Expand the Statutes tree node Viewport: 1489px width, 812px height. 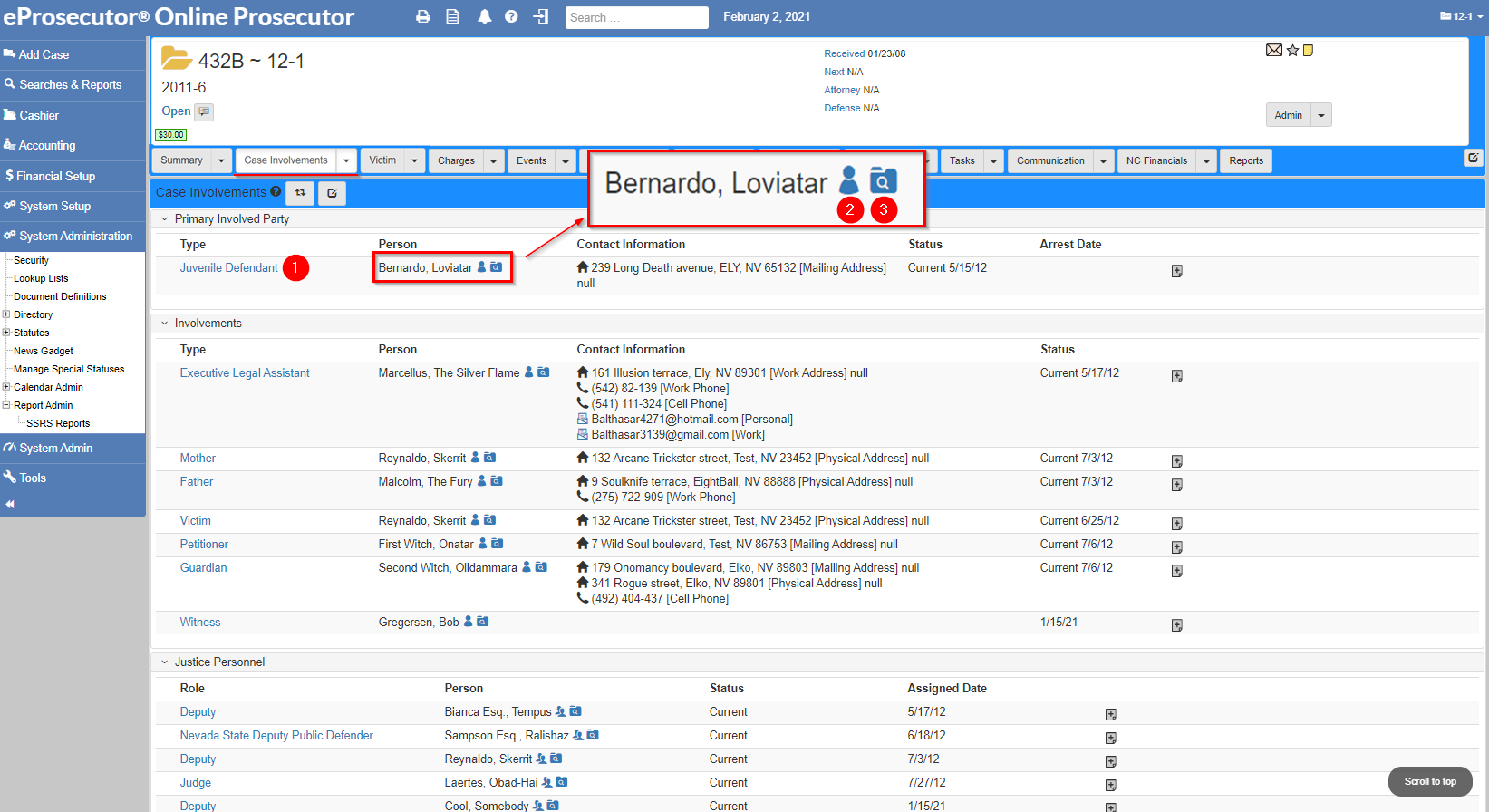6,333
